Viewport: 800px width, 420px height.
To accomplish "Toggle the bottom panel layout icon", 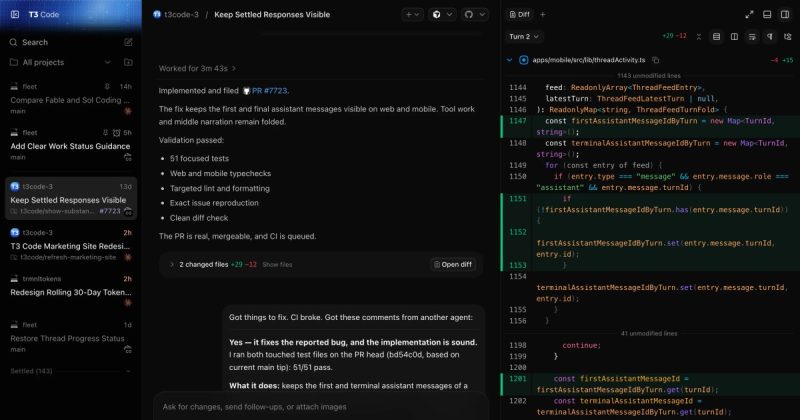I will tap(767, 15).
